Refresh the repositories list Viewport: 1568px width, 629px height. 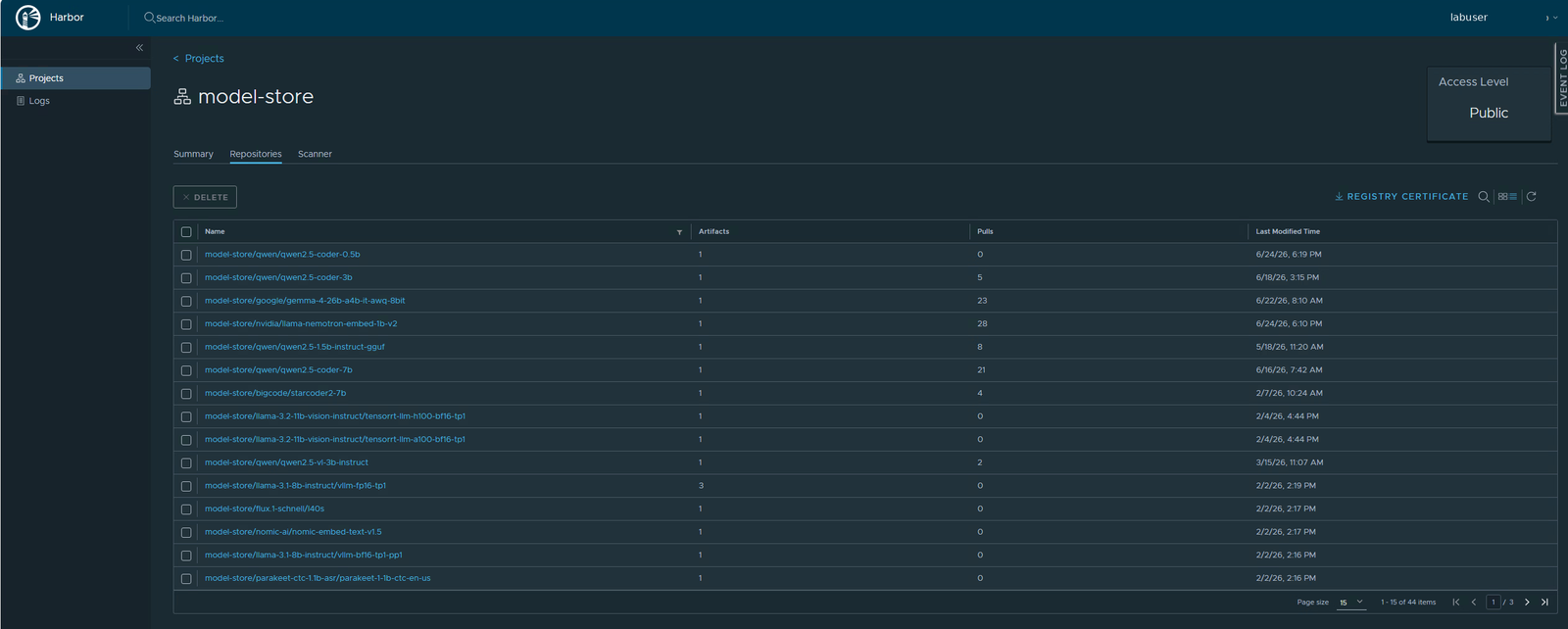tap(1531, 197)
